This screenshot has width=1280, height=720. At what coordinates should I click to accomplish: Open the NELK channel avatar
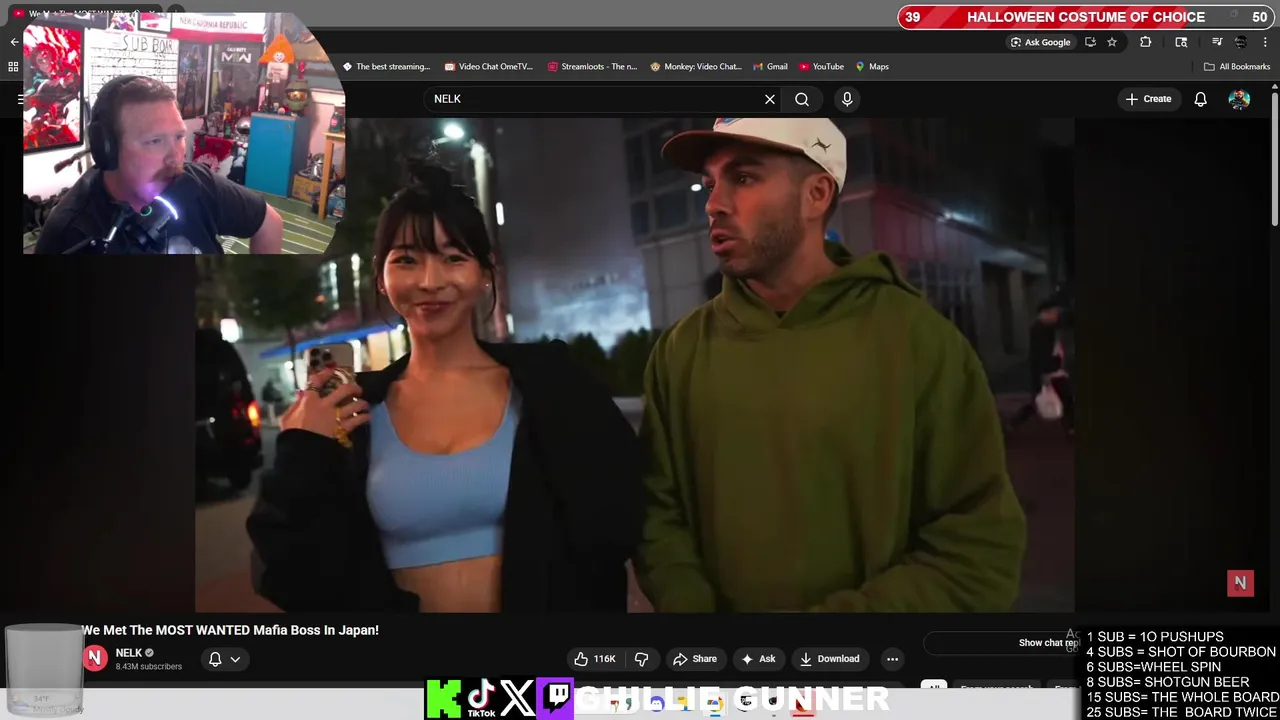95,658
